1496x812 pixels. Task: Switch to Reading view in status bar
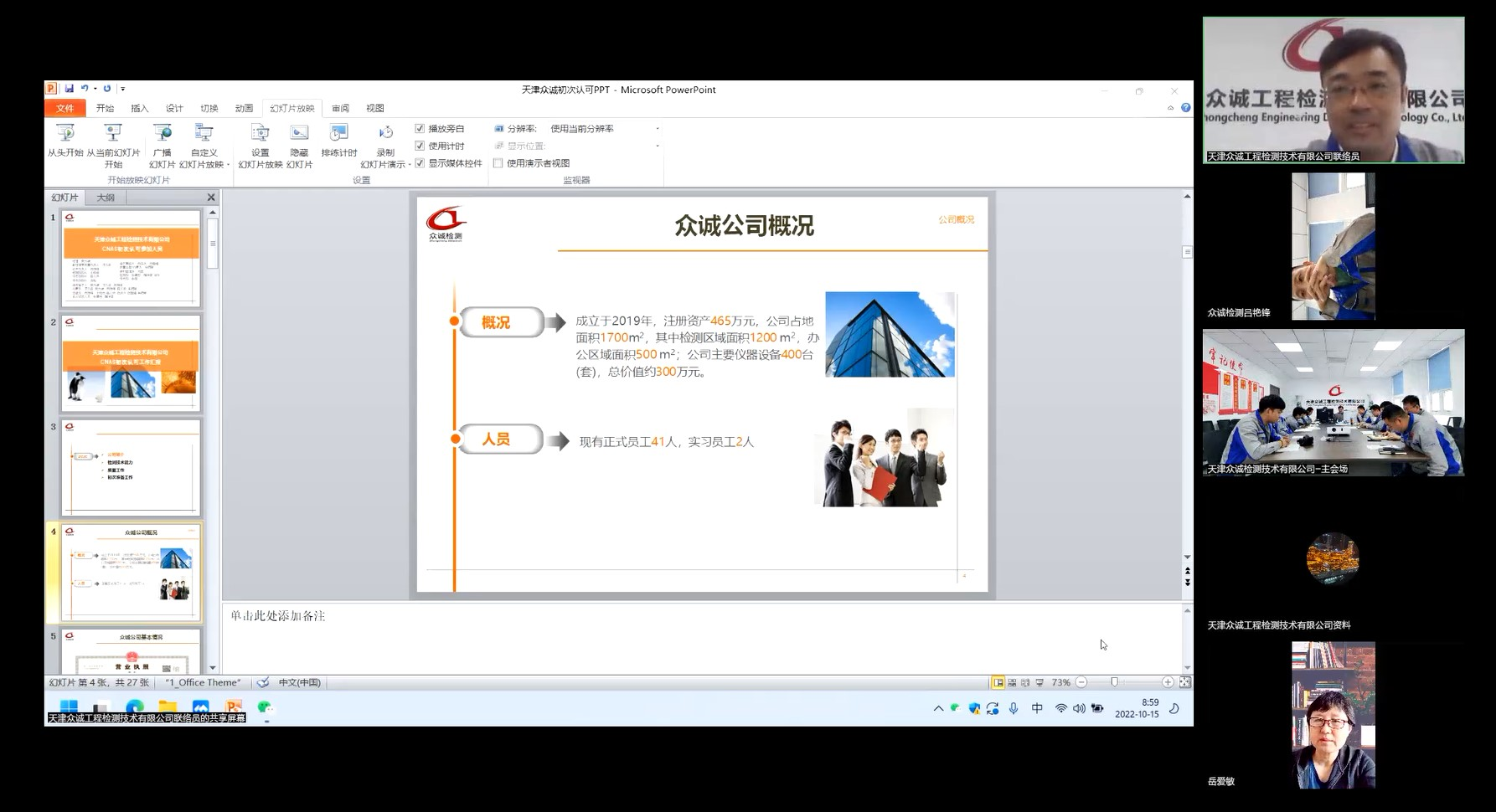click(x=1025, y=683)
